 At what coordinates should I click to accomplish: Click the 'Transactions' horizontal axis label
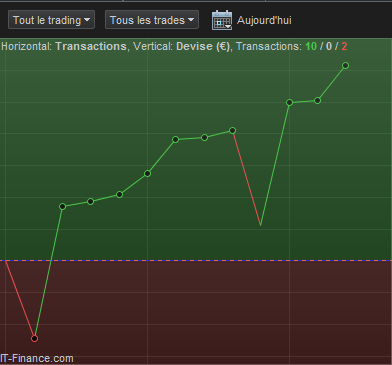pos(91,46)
